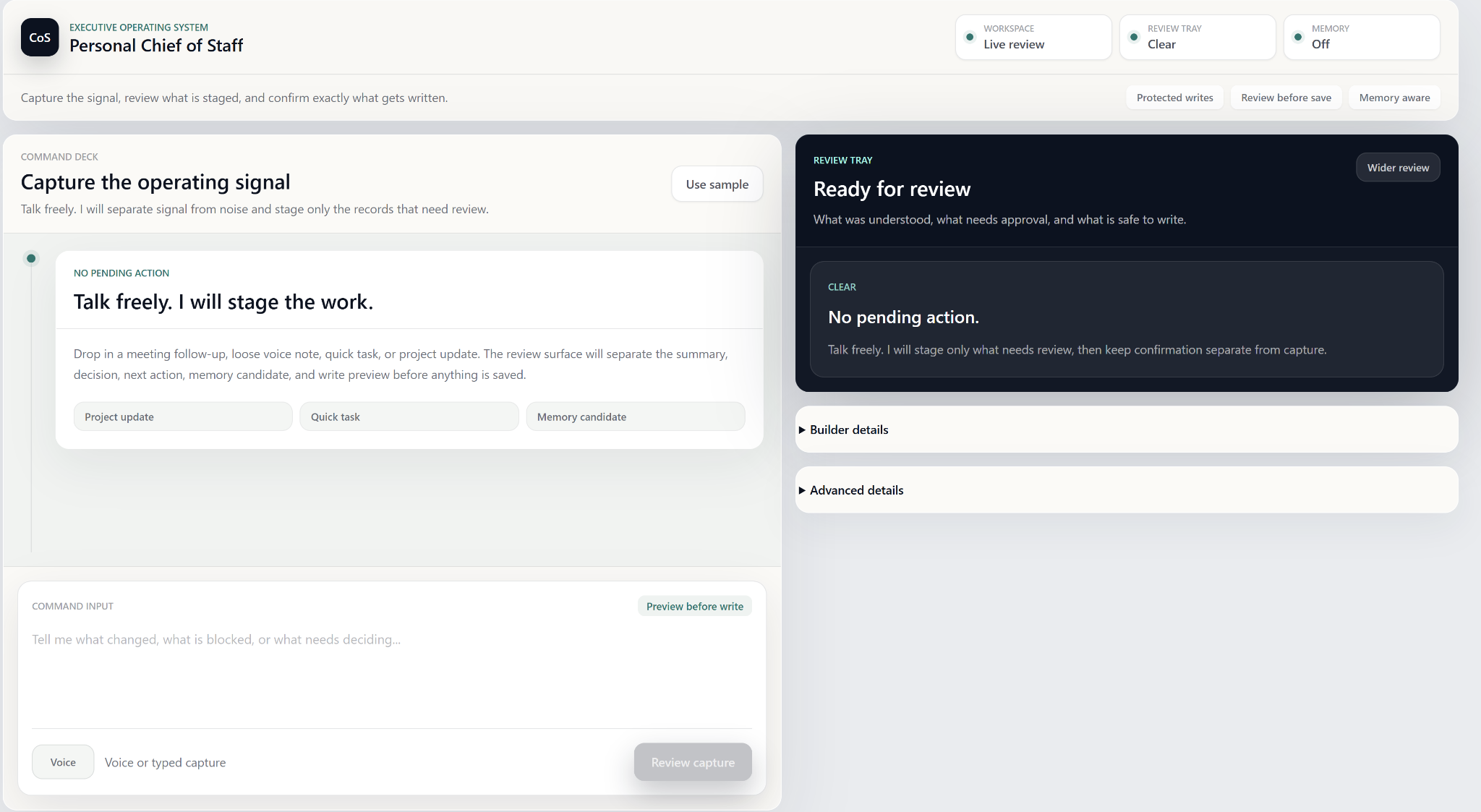Viewport: 1481px width, 812px height.
Task: Click the 'Capture the operating signal' heading
Action: 155,182
